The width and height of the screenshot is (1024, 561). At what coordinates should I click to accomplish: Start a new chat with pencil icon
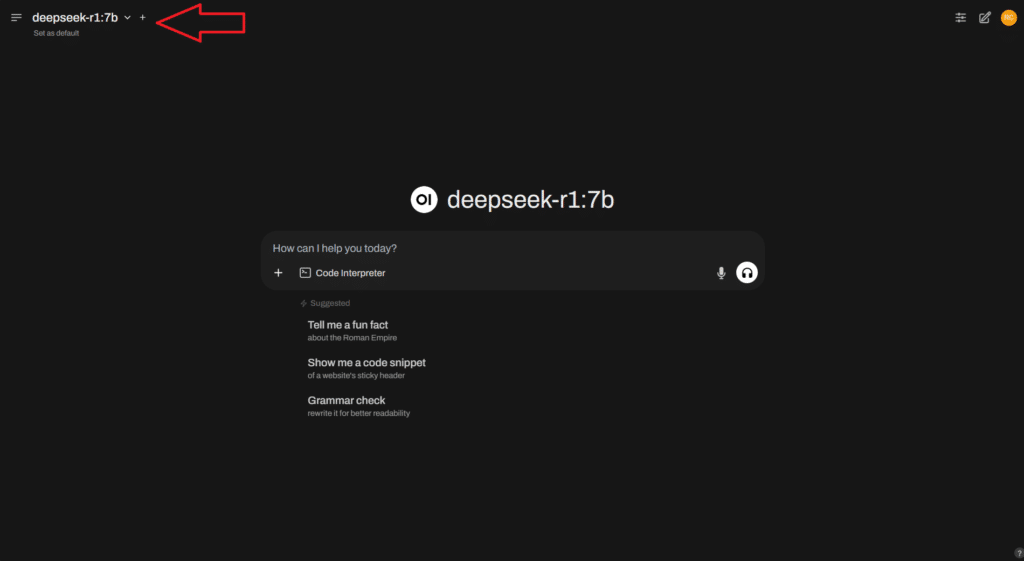click(x=984, y=18)
